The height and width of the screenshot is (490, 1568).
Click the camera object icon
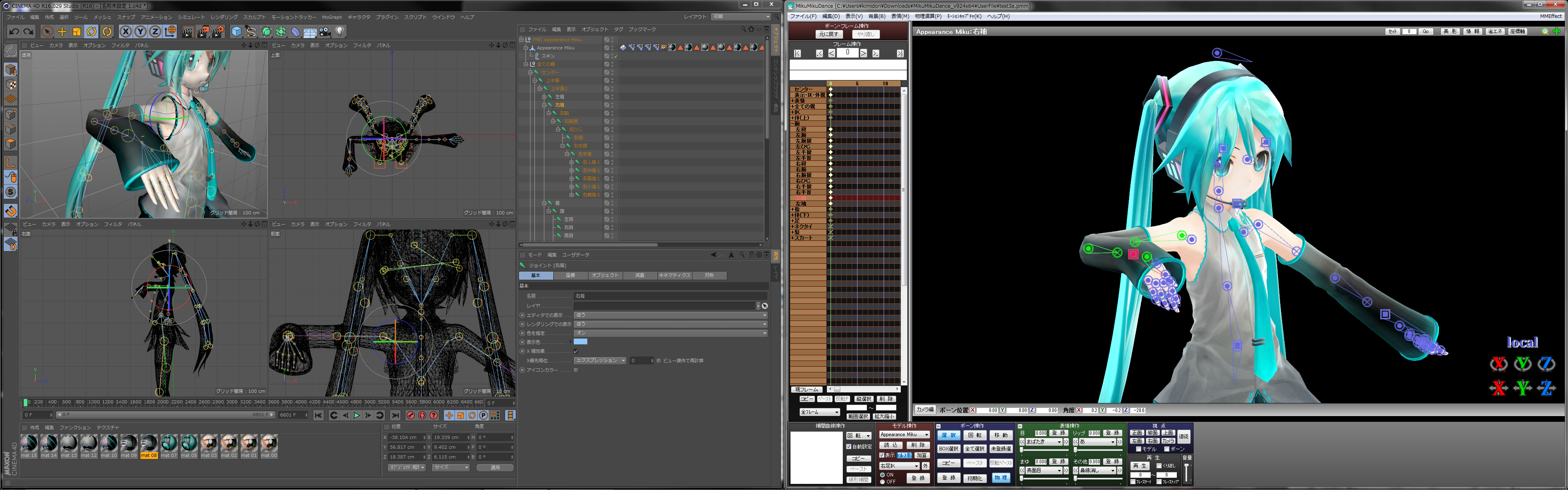[325, 32]
